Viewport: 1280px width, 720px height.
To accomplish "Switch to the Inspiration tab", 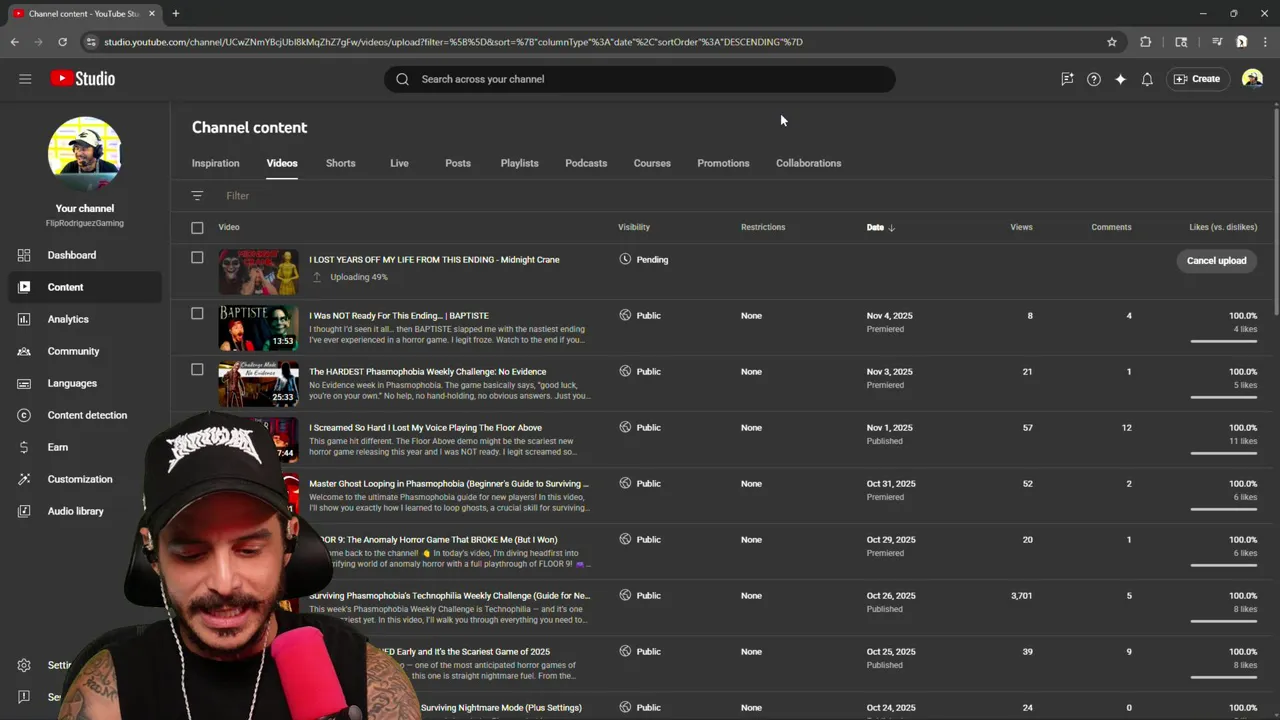I will pos(215,163).
